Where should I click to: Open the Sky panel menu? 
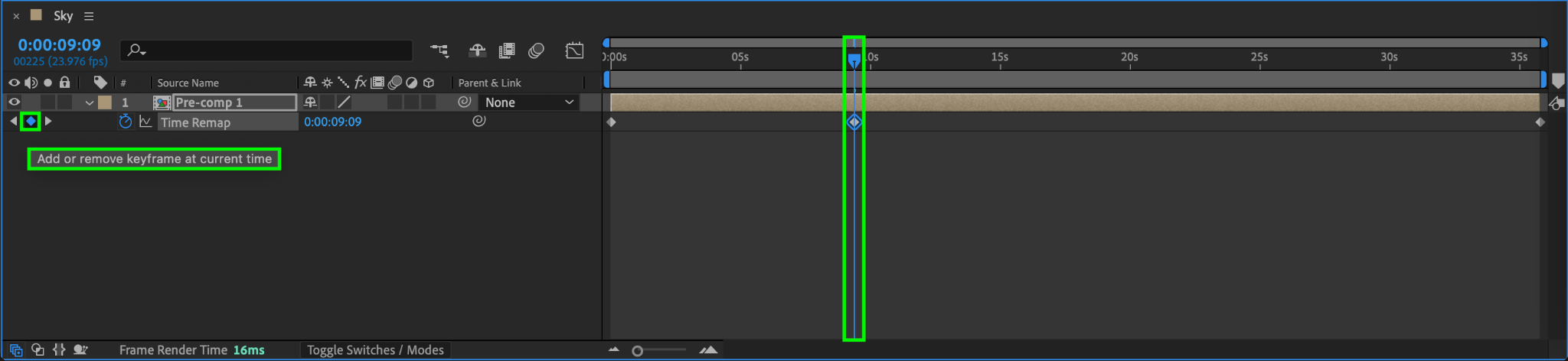pos(89,16)
